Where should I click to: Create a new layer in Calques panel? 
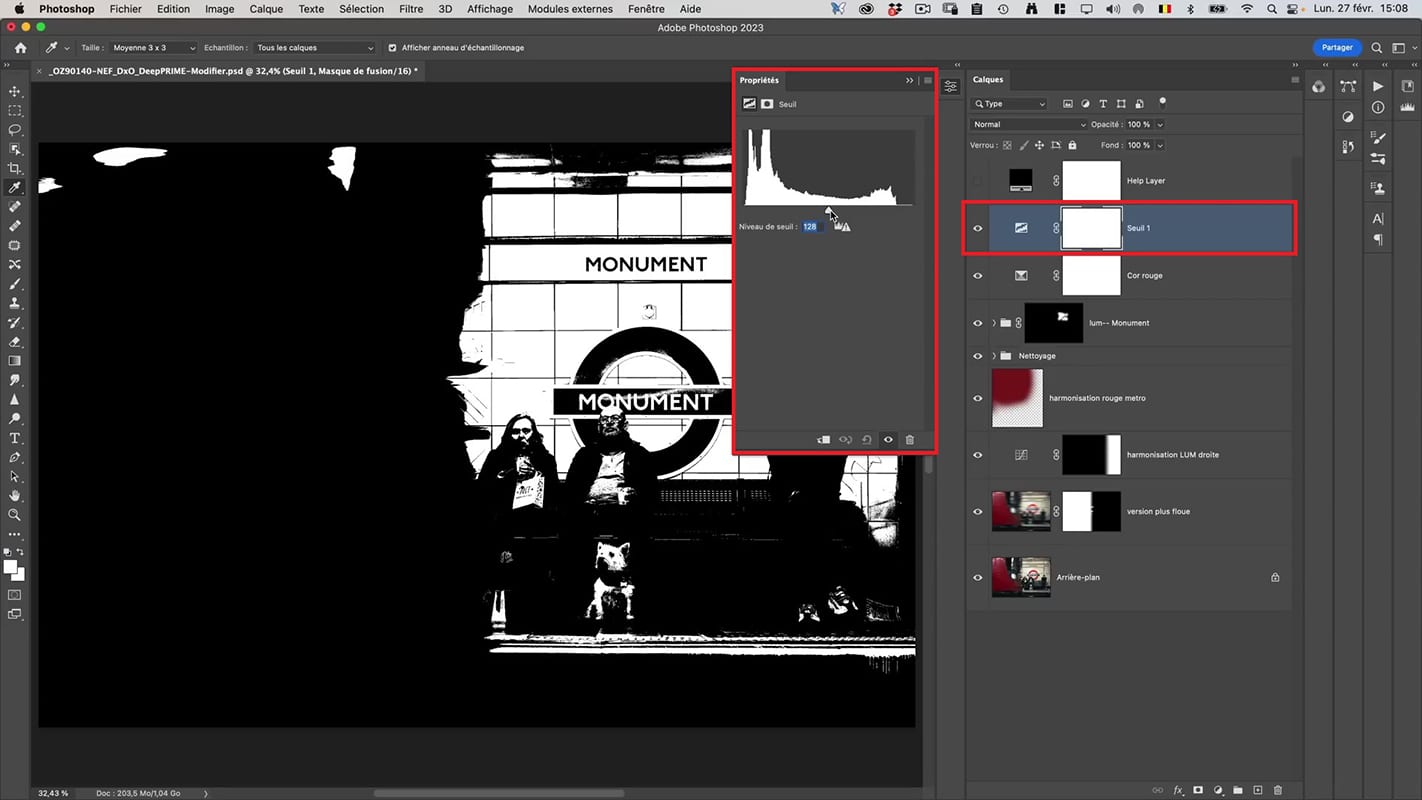(x=1258, y=790)
